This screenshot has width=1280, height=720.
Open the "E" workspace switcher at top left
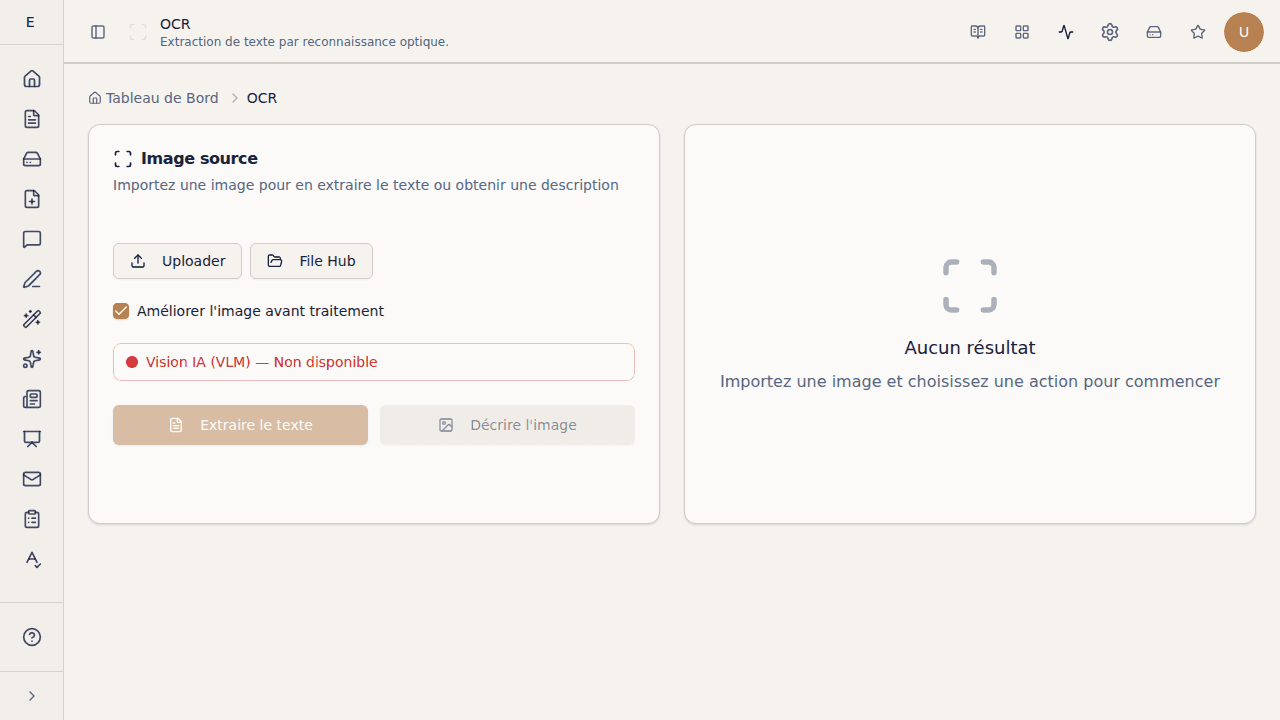tap(30, 22)
